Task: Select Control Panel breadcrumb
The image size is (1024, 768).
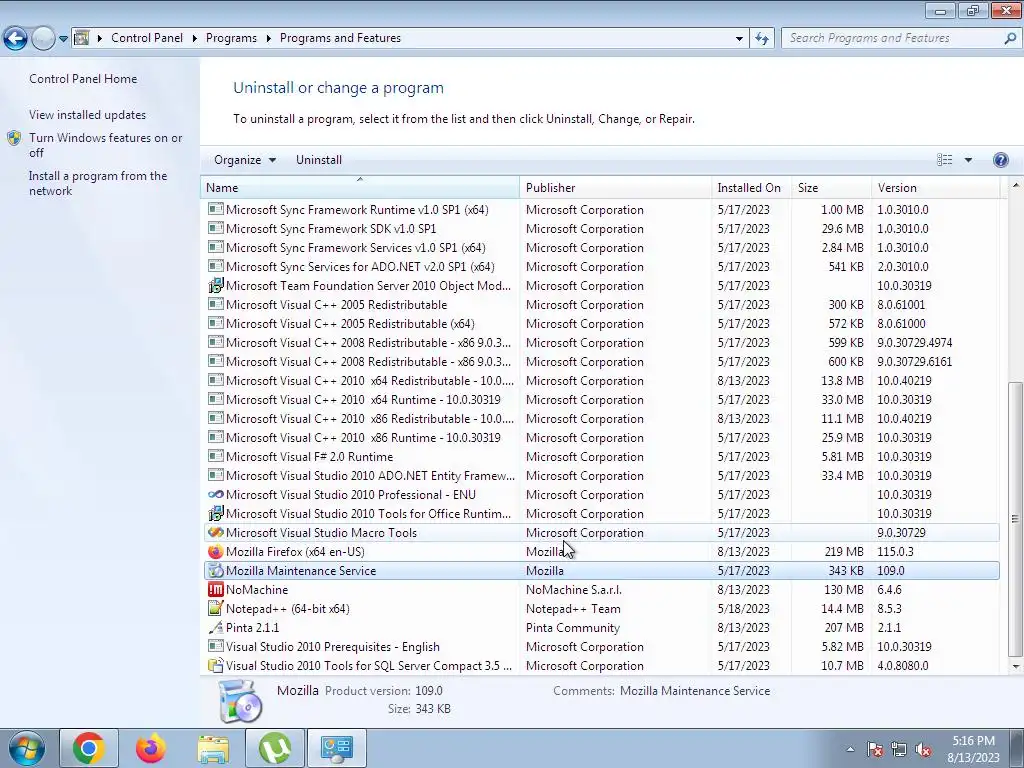Action: (x=147, y=38)
